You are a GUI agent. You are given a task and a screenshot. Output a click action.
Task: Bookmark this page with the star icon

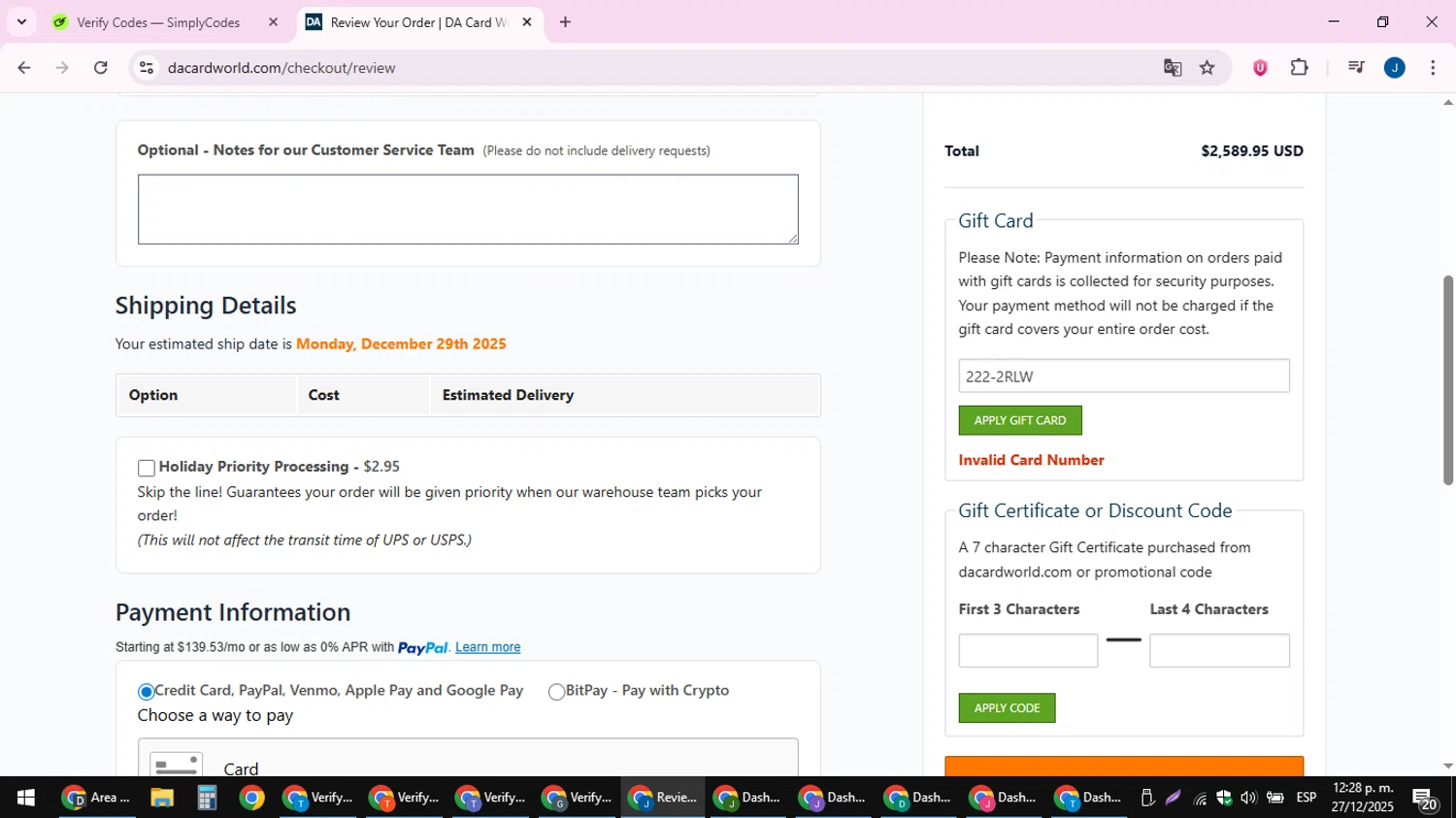point(1207,68)
